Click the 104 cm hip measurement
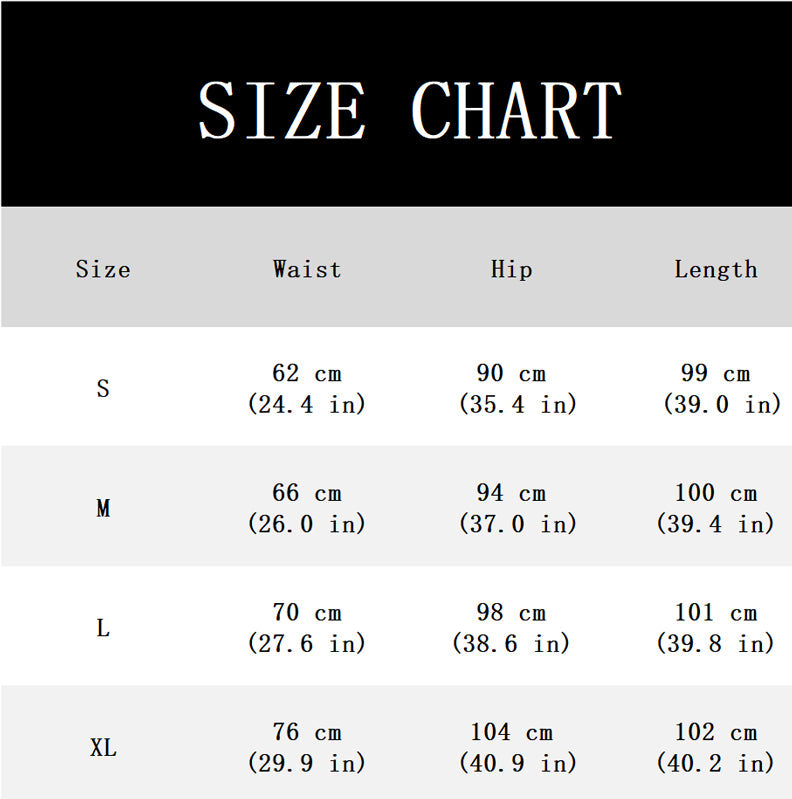Image resolution: width=792 pixels, height=799 pixels. [511, 747]
